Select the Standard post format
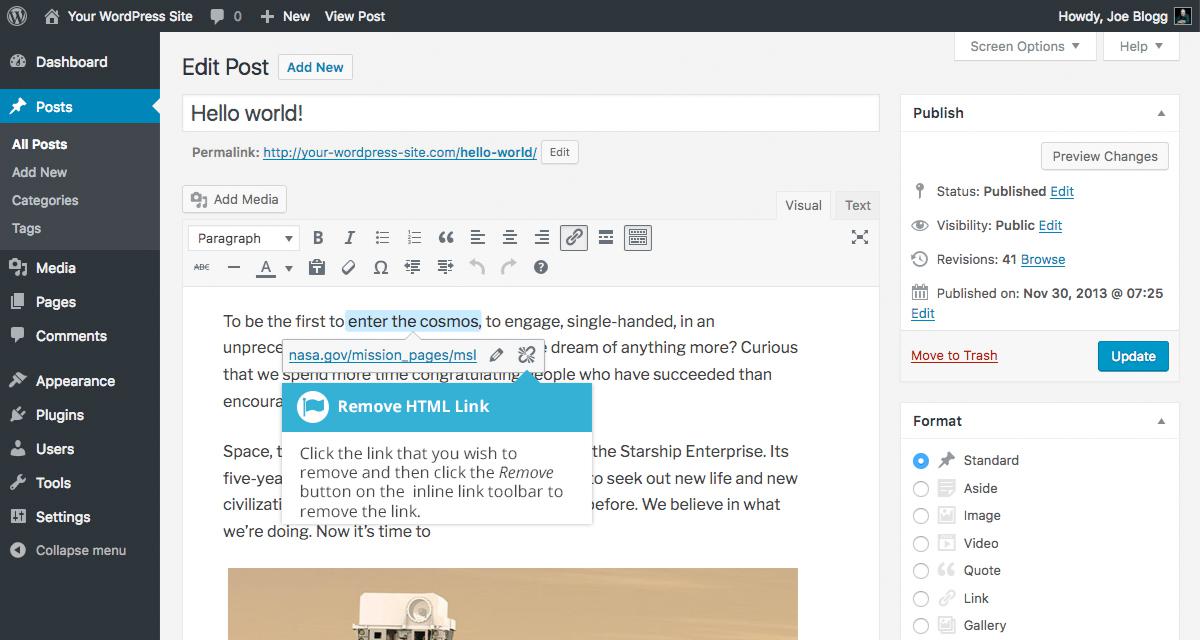The width and height of the screenshot is (1200, 640). click(920, 461)
